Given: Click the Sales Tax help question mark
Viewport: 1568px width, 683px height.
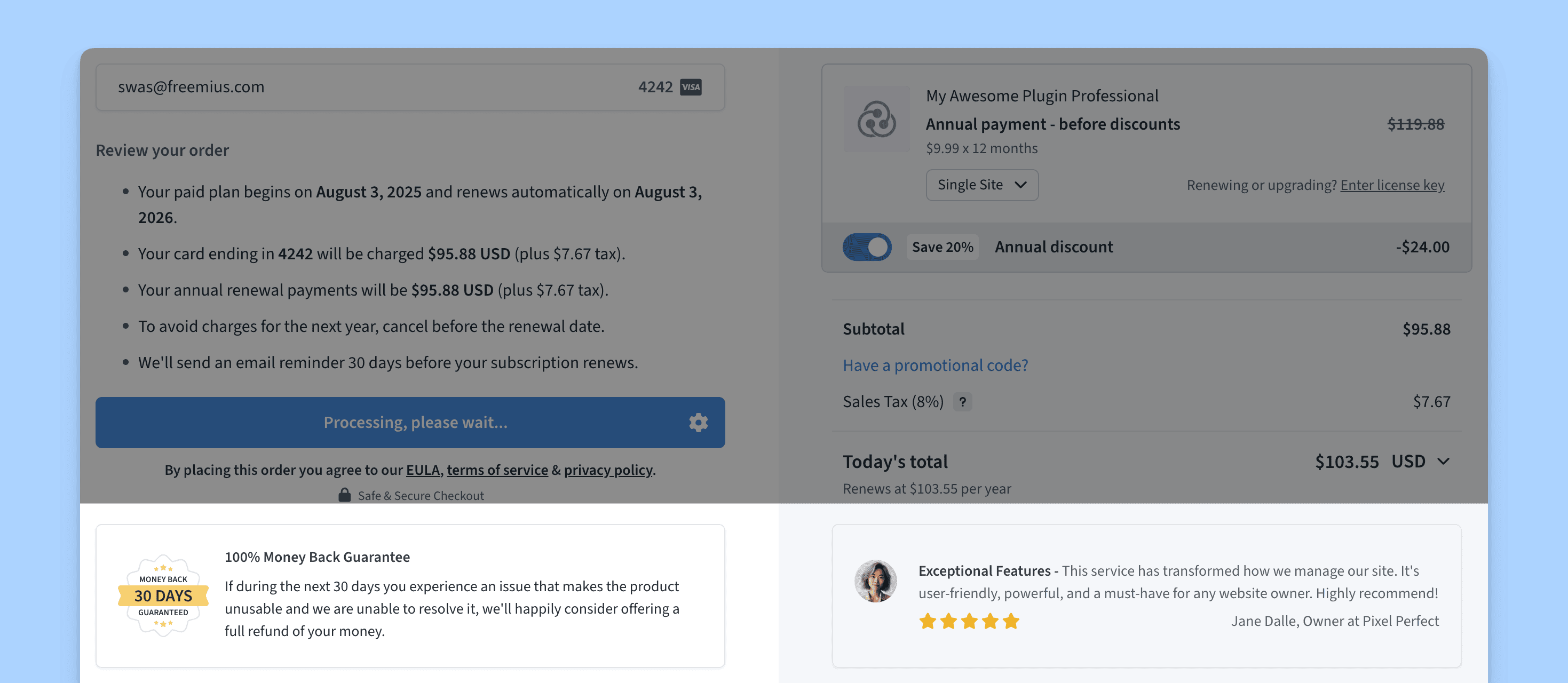Looking at the screenshot, I should (x=962, y=402).
